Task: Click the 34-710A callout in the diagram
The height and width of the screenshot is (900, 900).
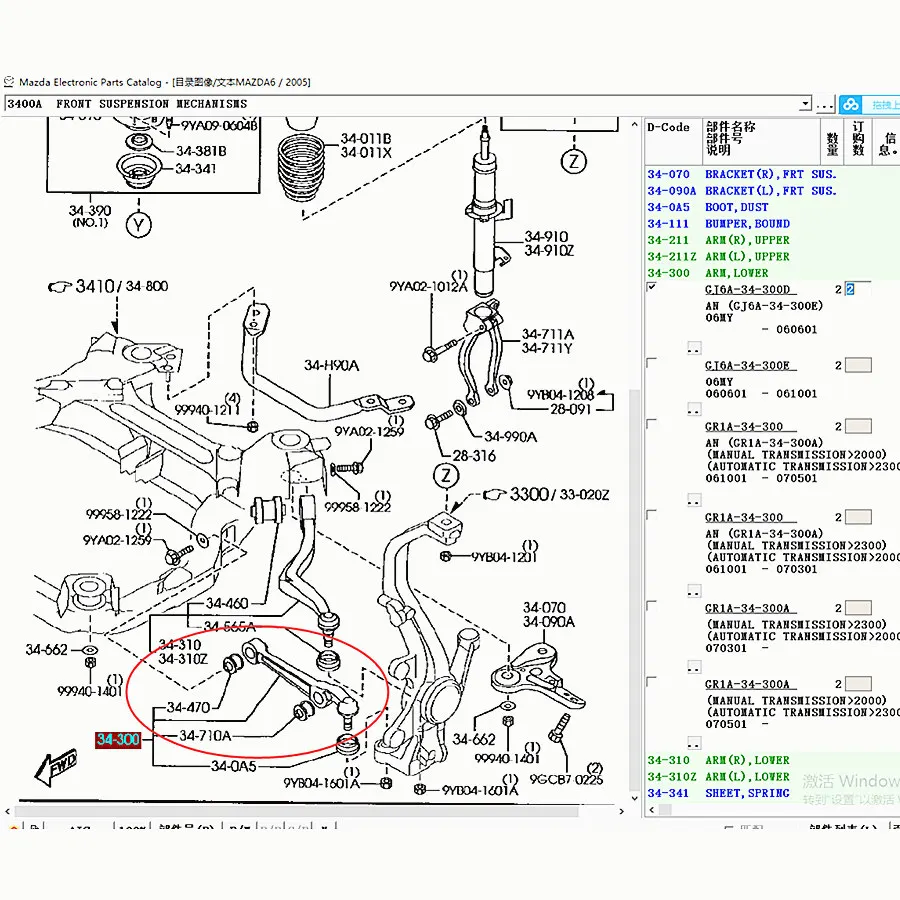Action: tap(205, 735)
